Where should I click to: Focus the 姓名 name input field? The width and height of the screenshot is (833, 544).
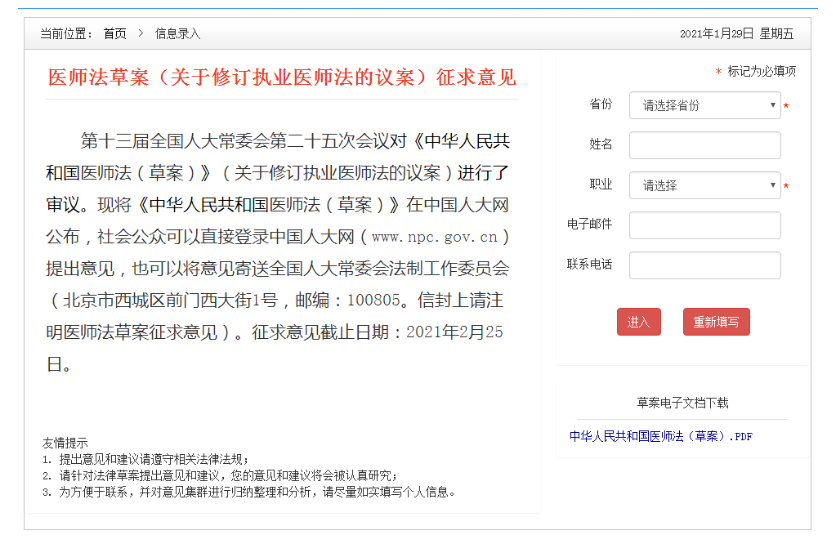click(x=704, y=145)
